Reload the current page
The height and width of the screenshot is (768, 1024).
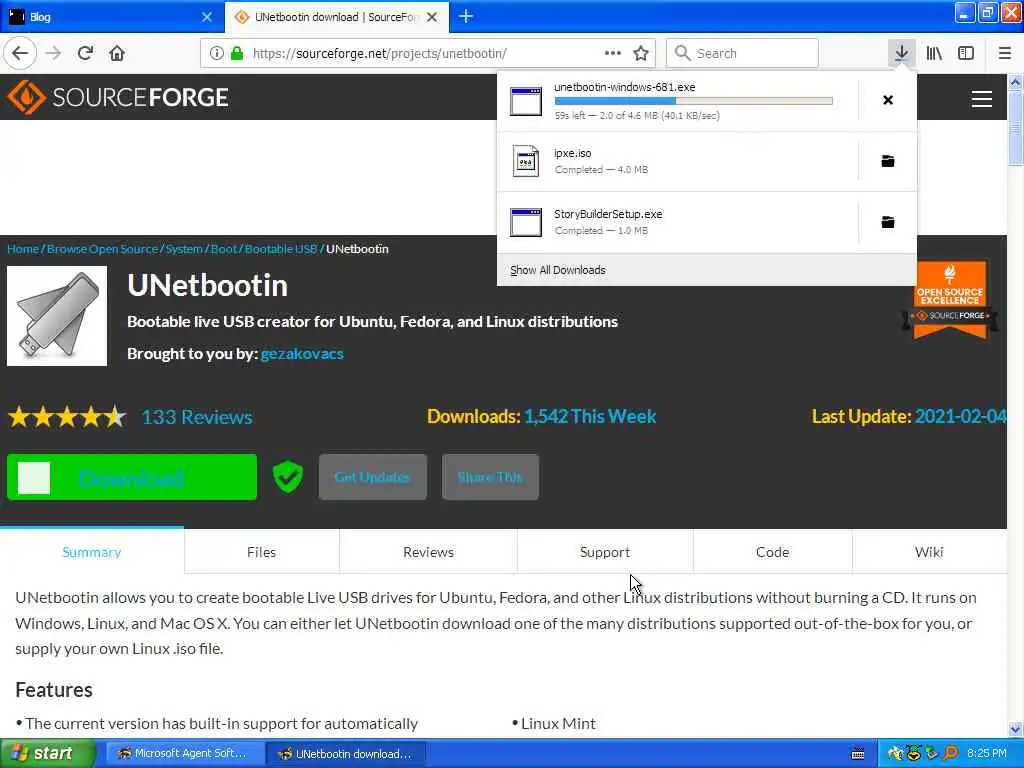[x=85, y=53]
